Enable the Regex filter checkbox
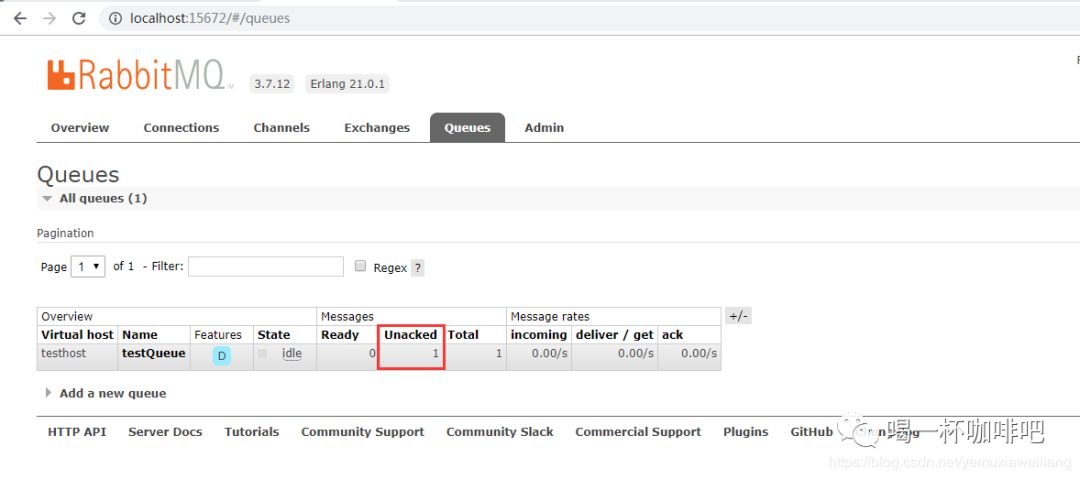 360,266
